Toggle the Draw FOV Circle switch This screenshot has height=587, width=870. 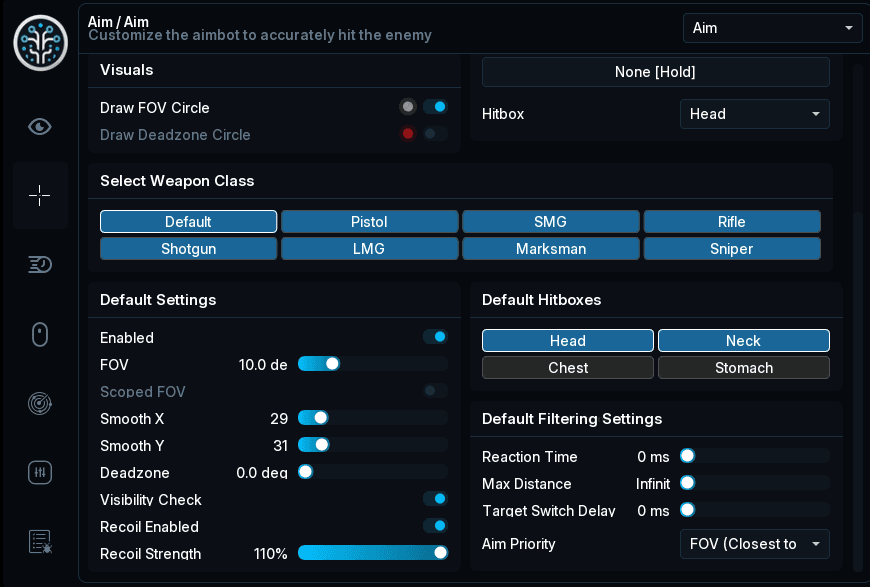(436, 107)
